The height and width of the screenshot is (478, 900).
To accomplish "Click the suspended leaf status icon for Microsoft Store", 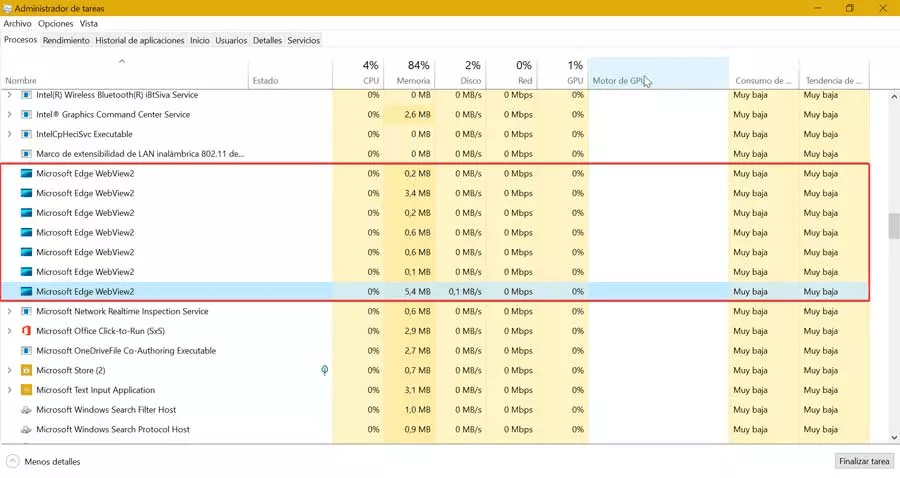I will [x=324, y=370].
